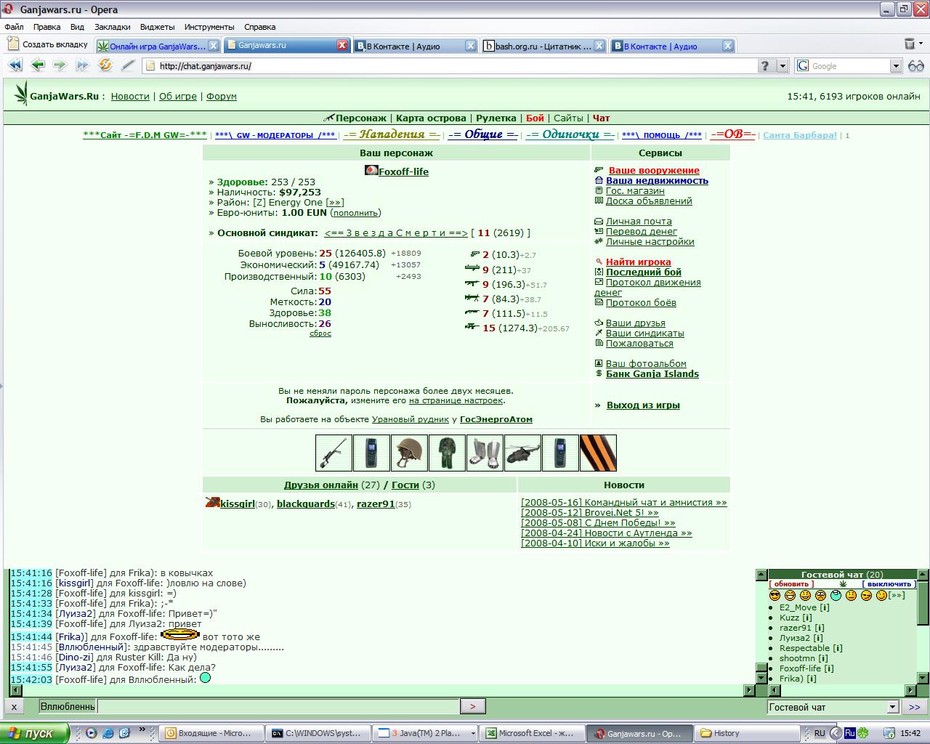Click the сброс stats reset link

point(320,334)
